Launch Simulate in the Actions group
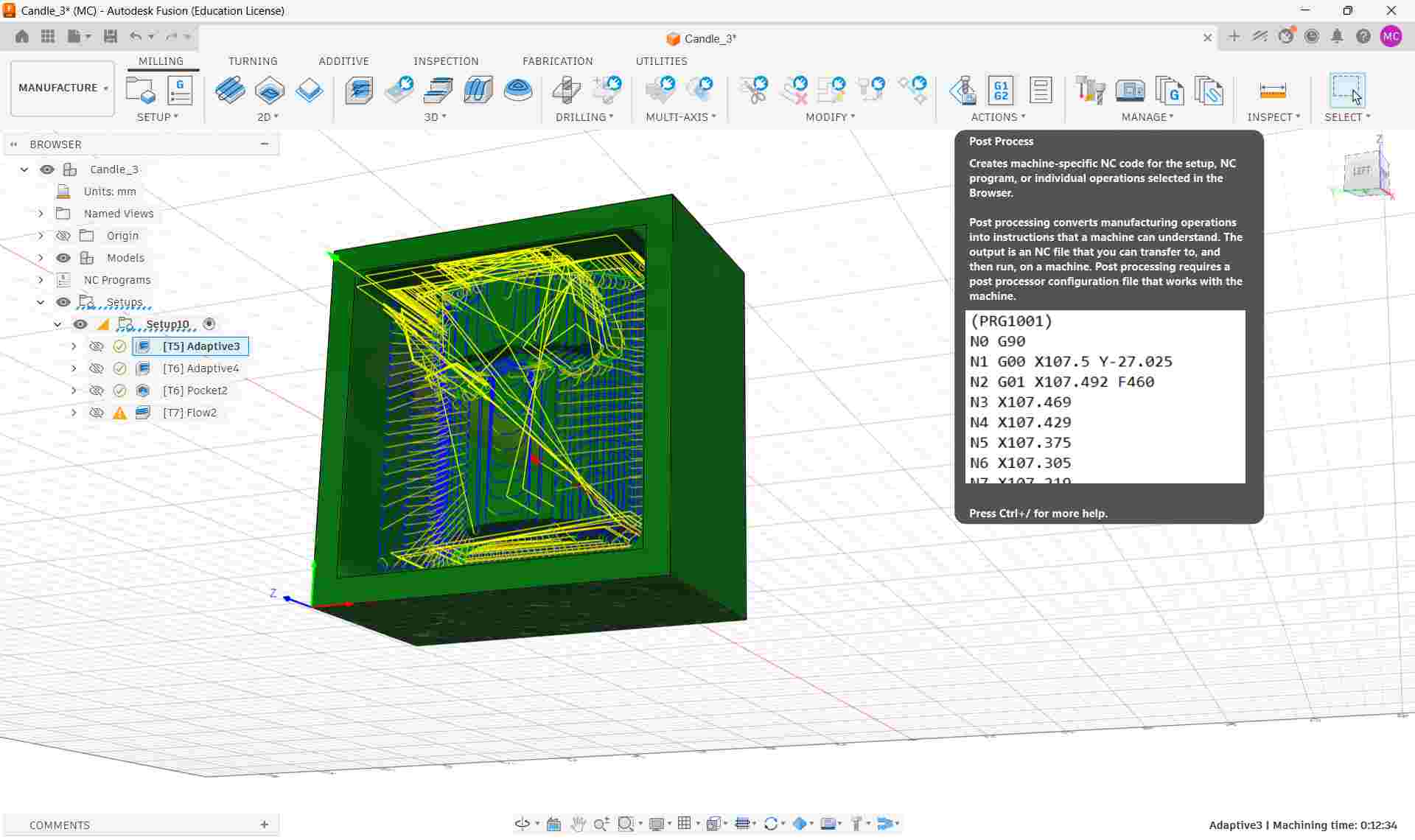 point(962,91)
